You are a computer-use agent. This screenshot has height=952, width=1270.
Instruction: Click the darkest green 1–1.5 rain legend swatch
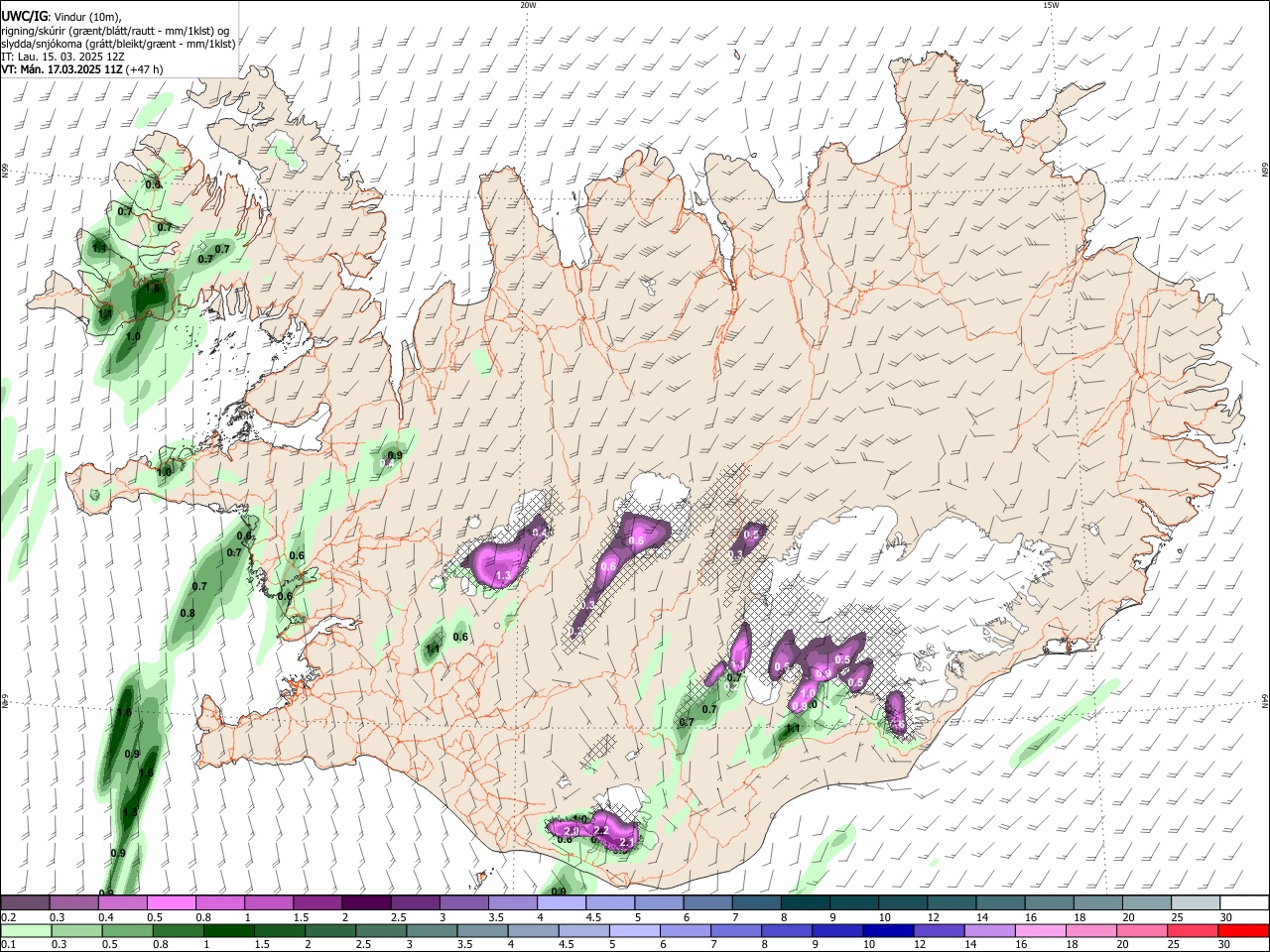229,930
